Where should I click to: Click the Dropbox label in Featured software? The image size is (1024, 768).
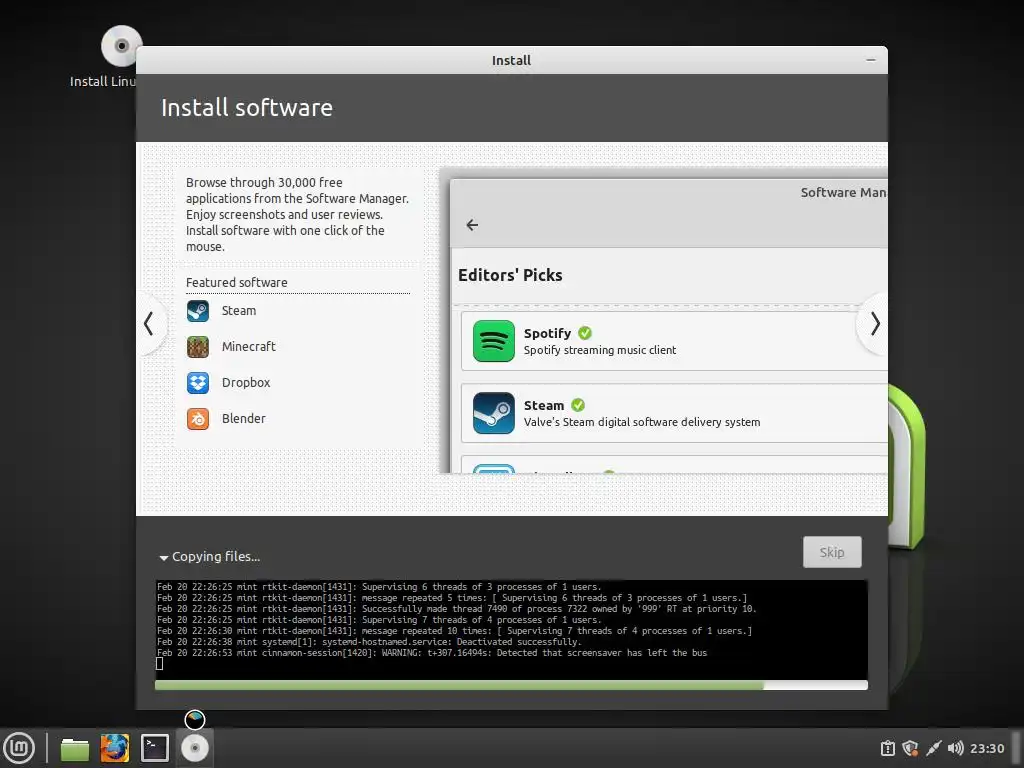[246, 383]
